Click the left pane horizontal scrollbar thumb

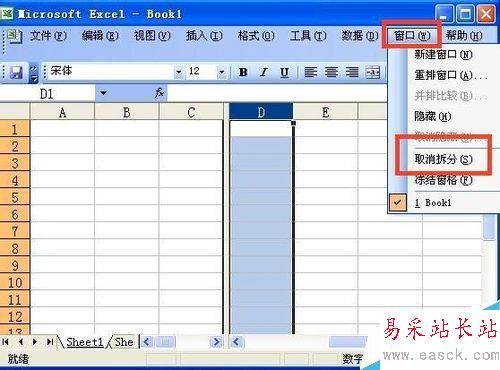[x=165, y=342]
